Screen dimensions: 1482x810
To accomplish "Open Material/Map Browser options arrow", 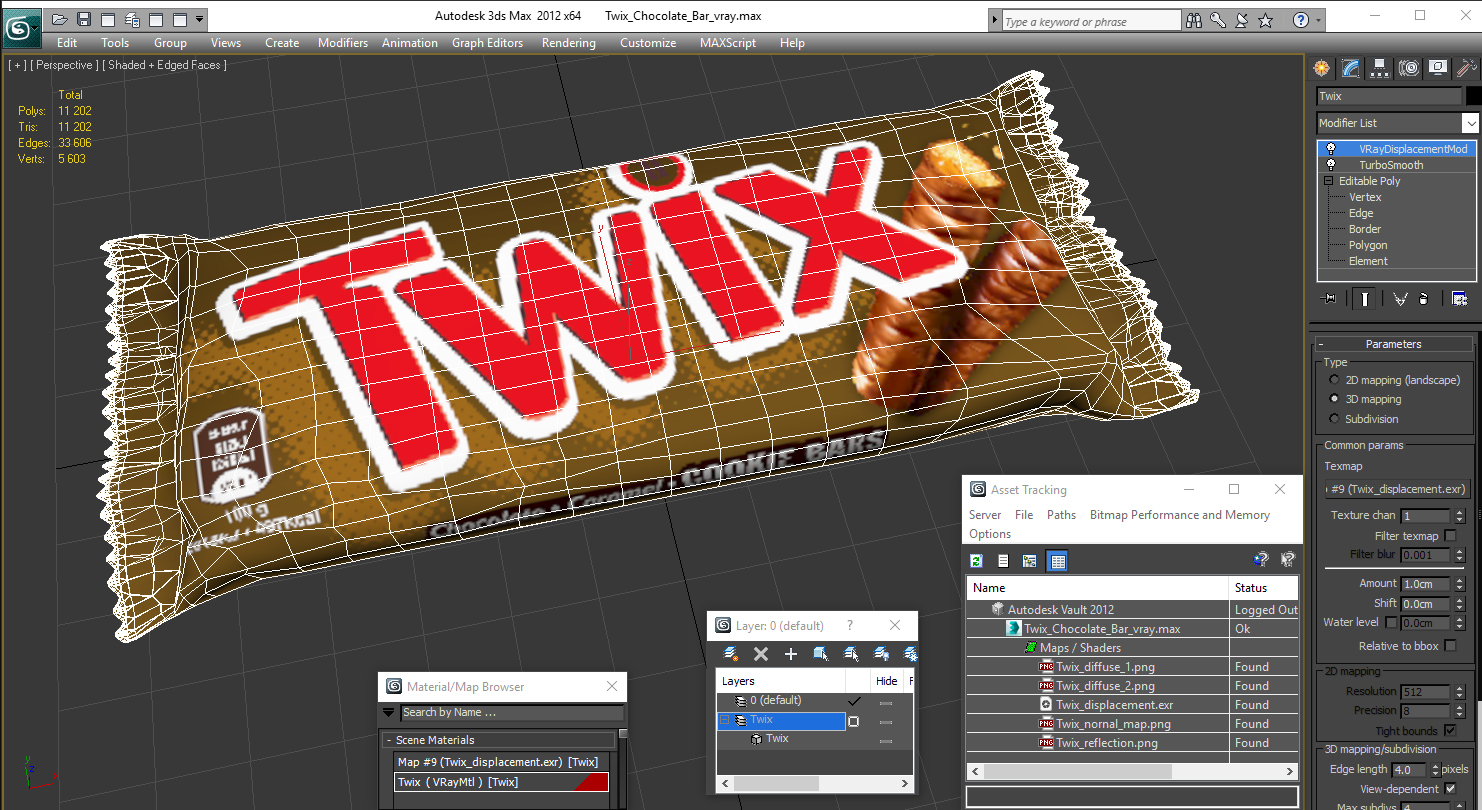I will [388, 713].
